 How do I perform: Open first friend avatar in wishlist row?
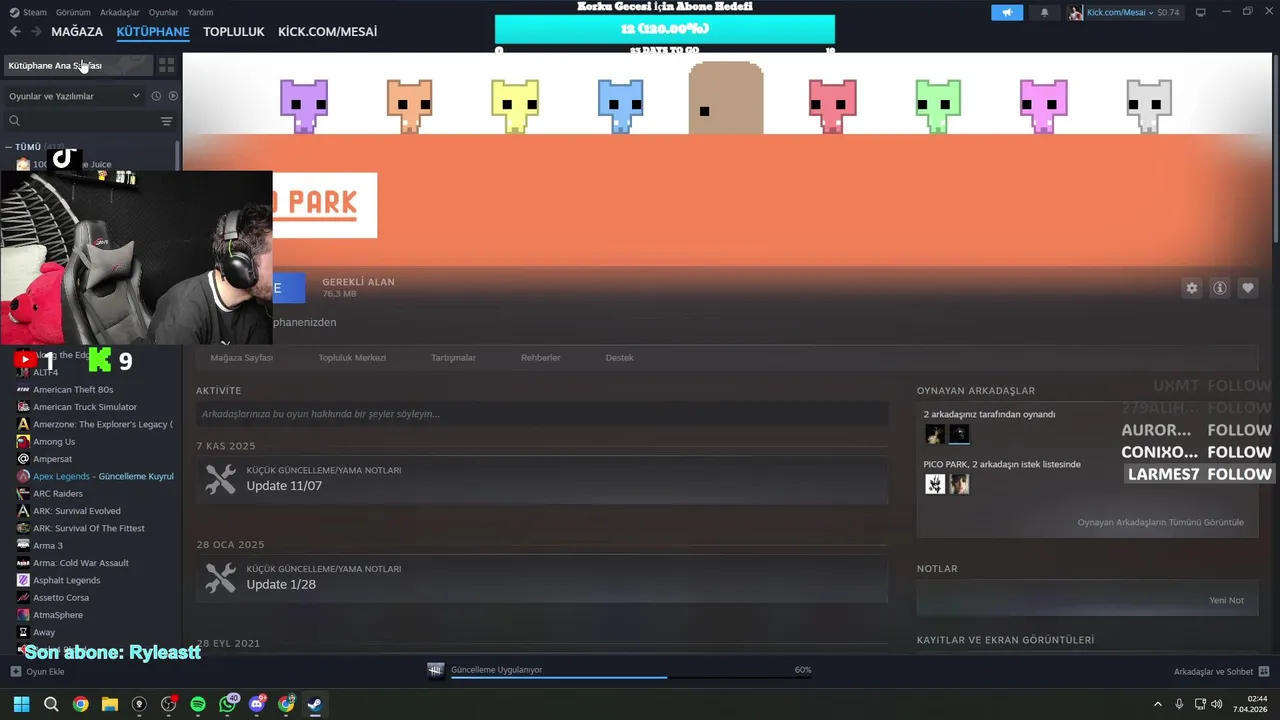coord(935,484)
